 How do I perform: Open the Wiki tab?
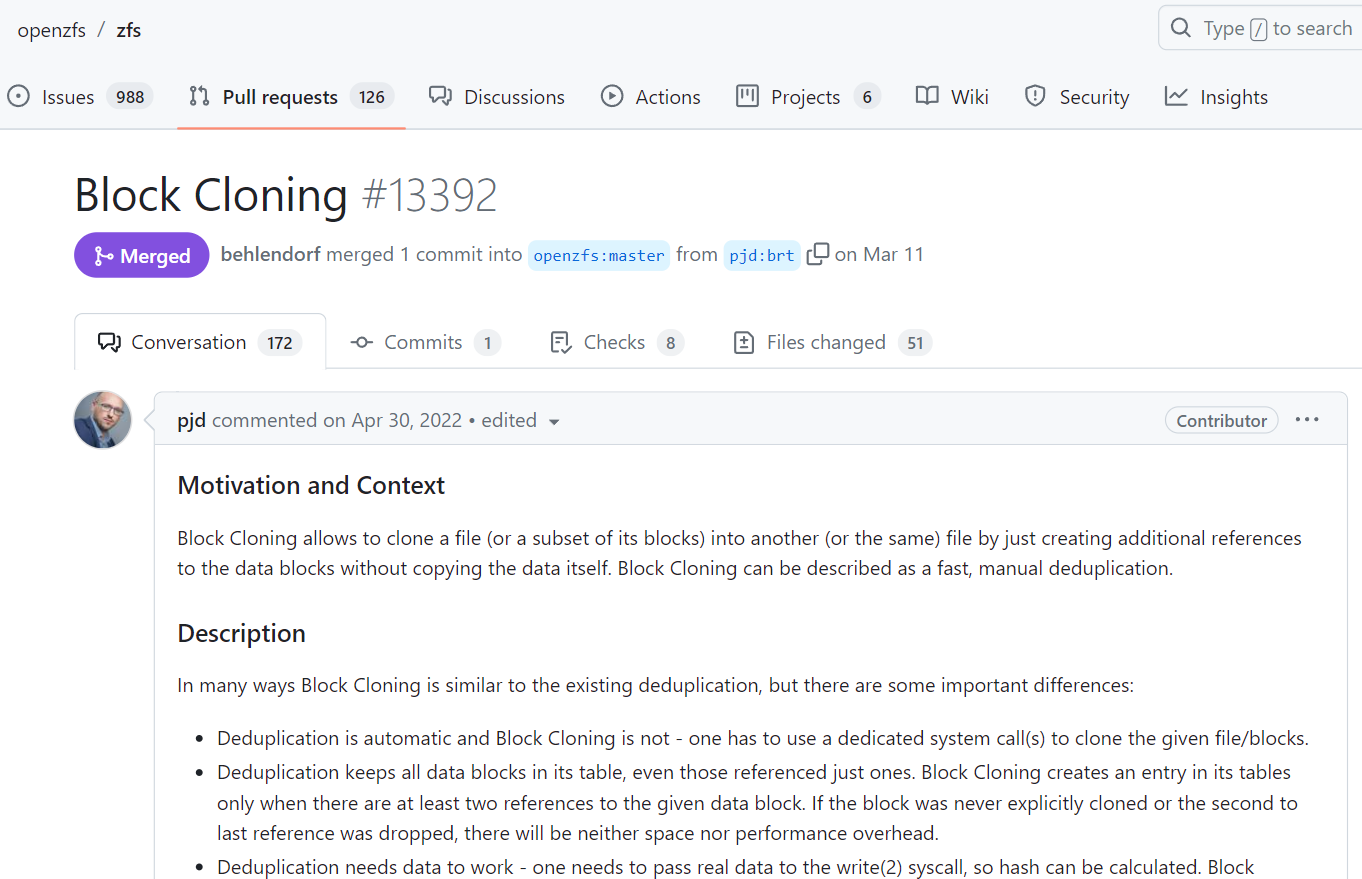tap(952, 97)
